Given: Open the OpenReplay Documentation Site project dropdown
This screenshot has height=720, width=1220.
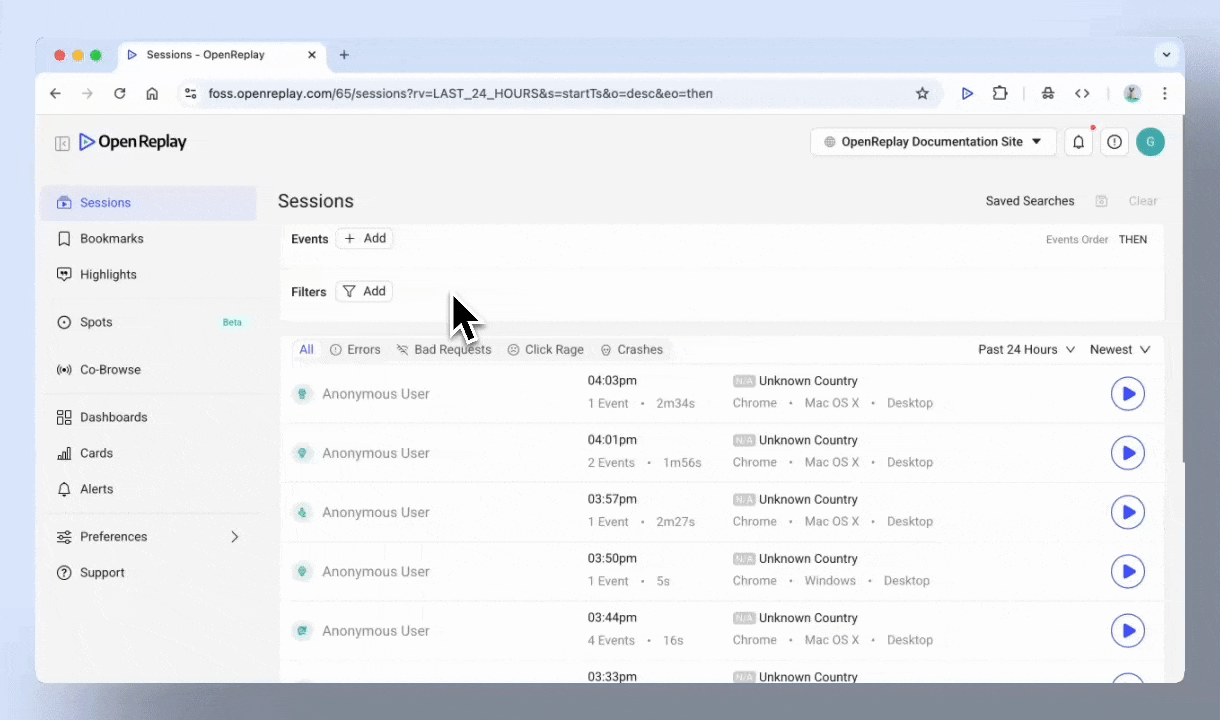Looking at the screenshot, I should 933,142.
